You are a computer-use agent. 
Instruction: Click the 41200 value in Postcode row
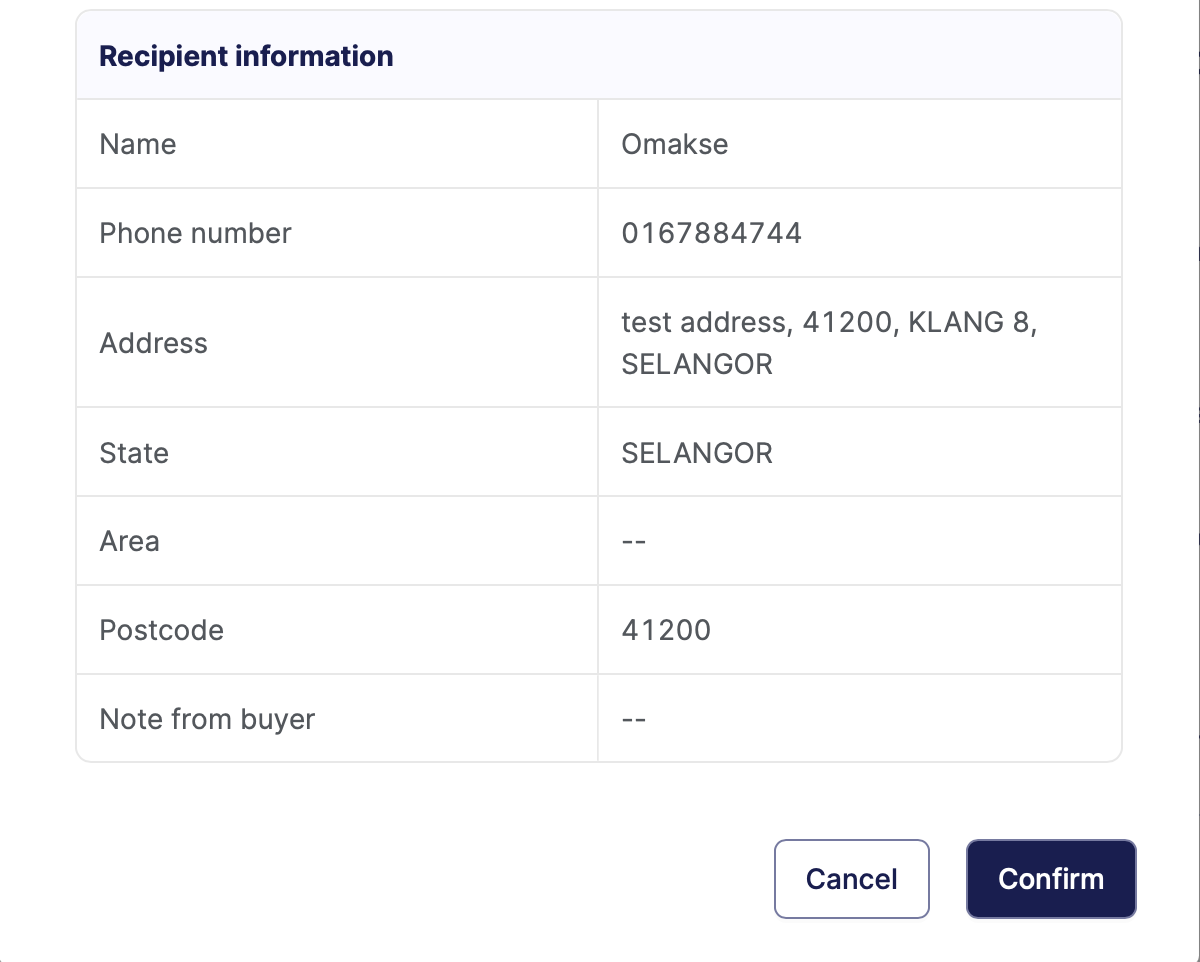[666, 630]
